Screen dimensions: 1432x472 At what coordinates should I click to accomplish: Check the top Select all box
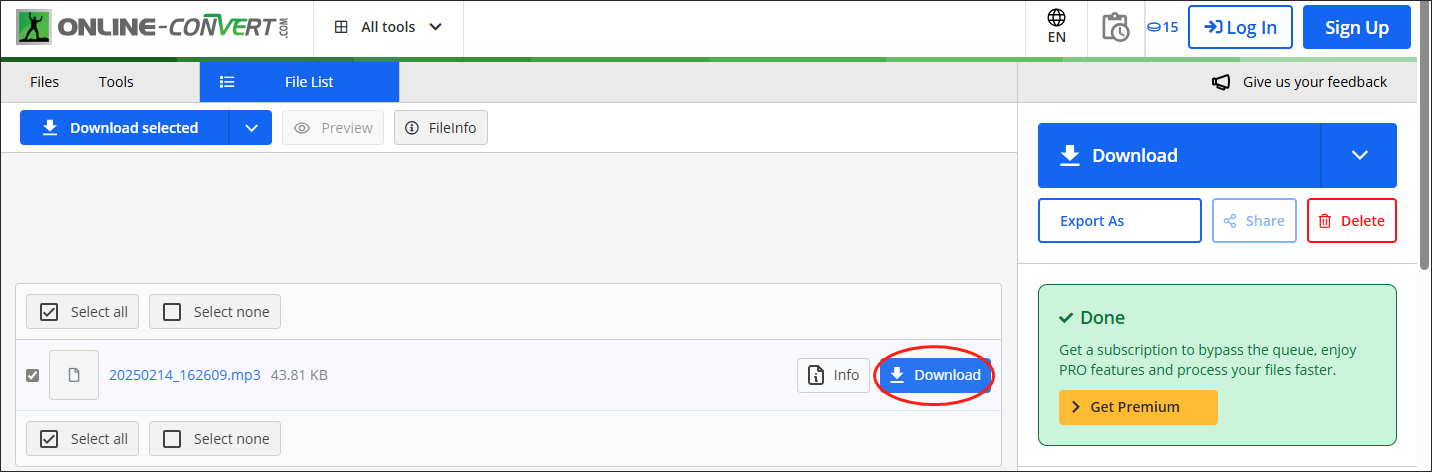point(49,312)
